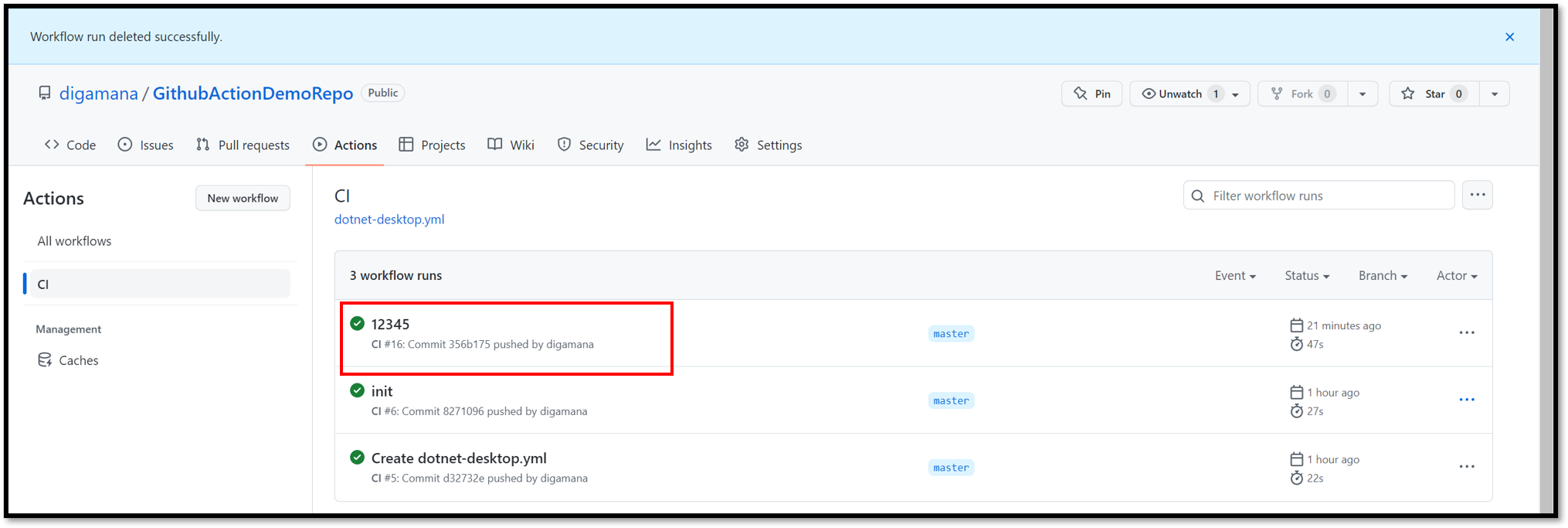Click the Caches database icon in sidebar

45,360
